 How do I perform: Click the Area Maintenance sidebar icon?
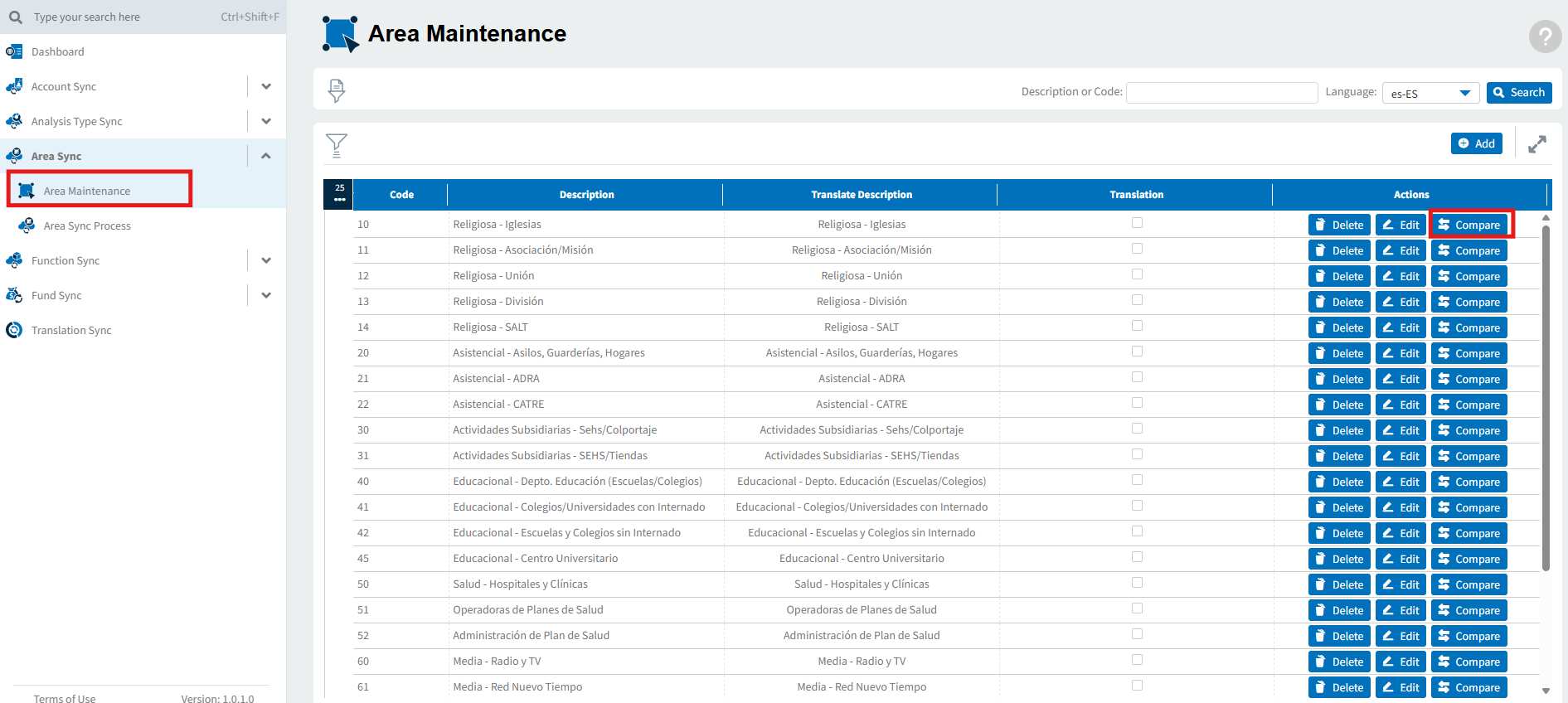click(27, 191)
